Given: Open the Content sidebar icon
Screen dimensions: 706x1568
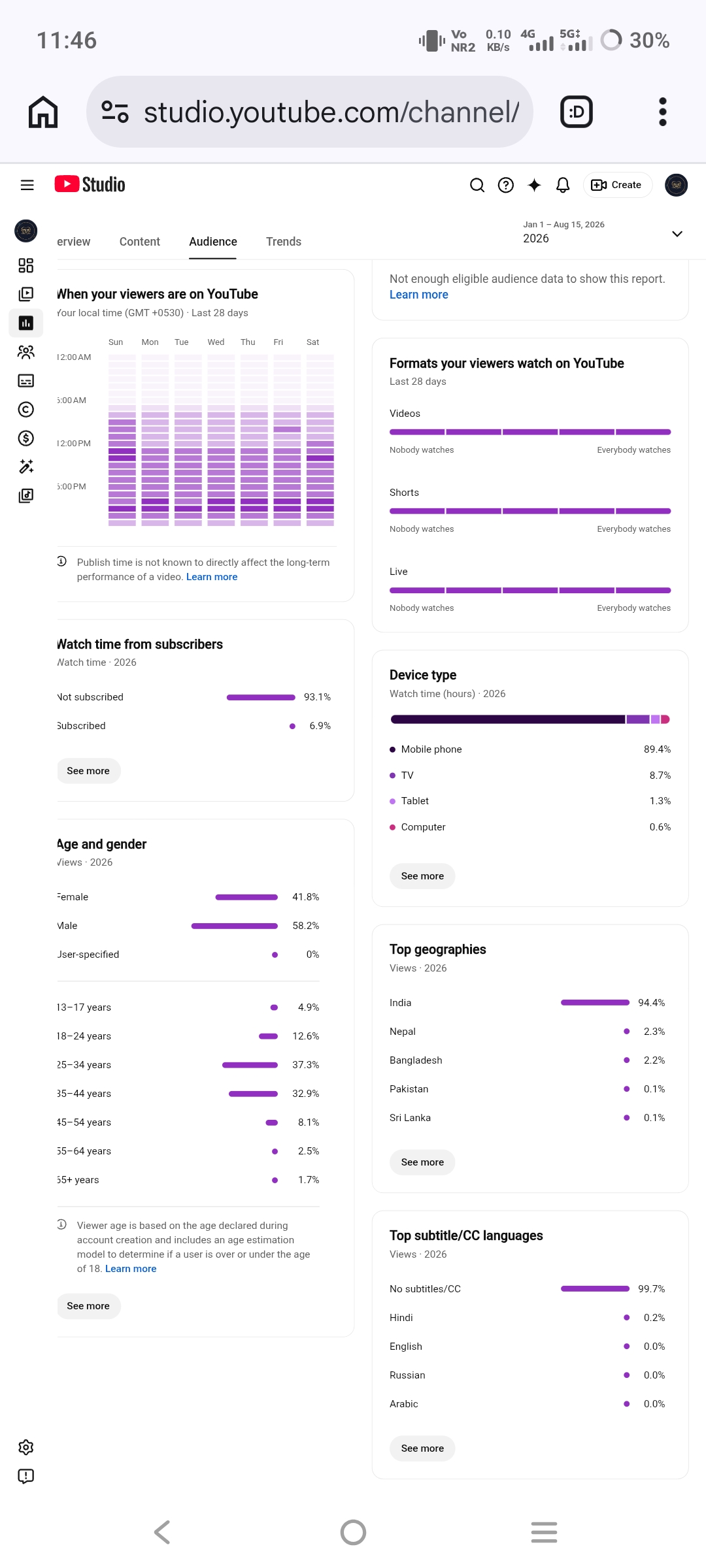Looking at the screenshot, I should click(26, 294).
